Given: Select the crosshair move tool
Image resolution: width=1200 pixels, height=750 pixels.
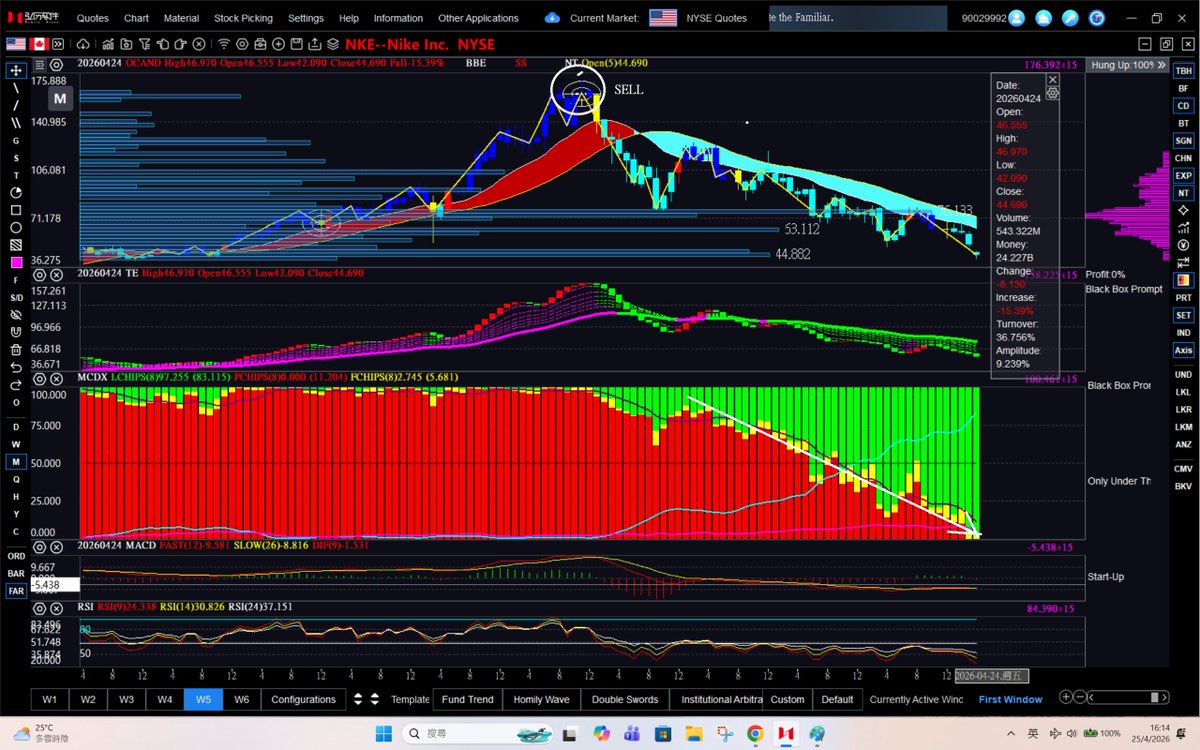Looking at the screenshot, I should 16,70.
